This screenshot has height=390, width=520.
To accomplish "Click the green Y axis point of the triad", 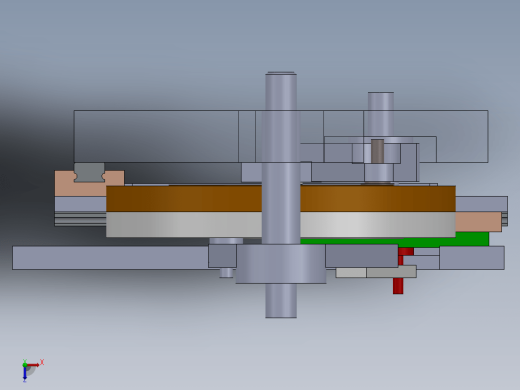I will coord(25,365).
